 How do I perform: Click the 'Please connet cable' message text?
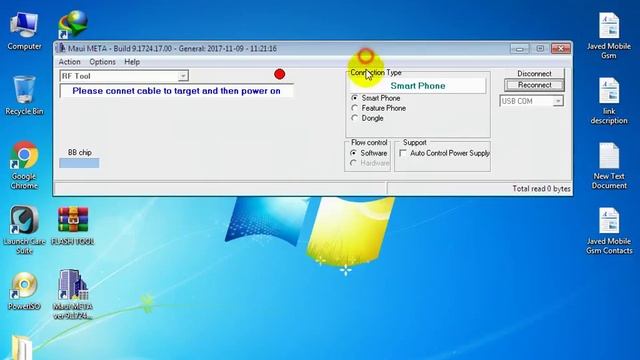176,91
